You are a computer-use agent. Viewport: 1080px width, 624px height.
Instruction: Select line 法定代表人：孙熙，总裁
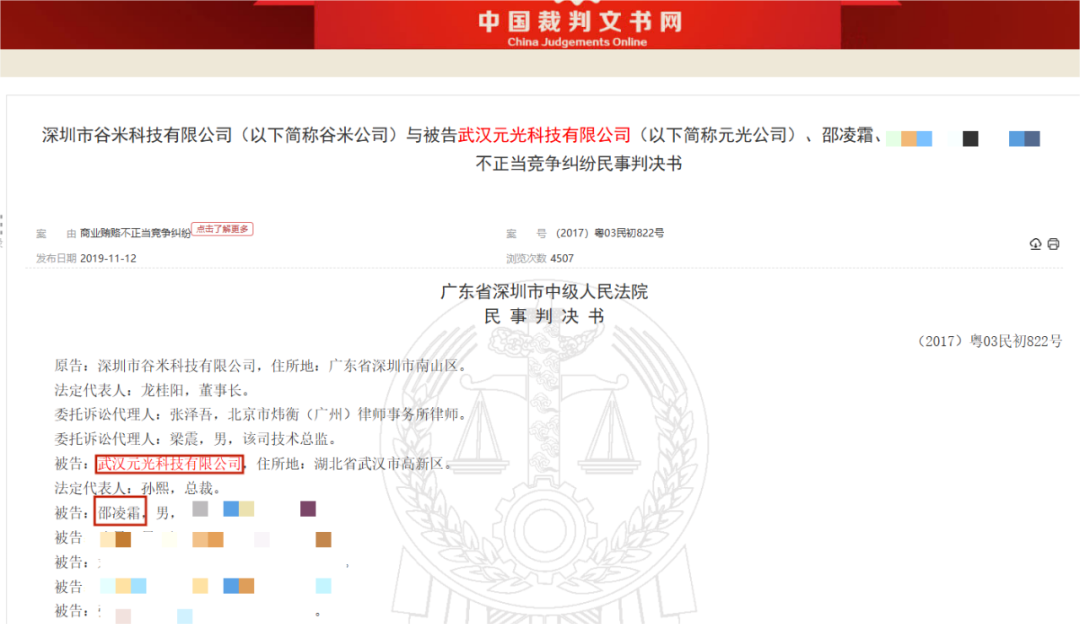coord(138,488)
